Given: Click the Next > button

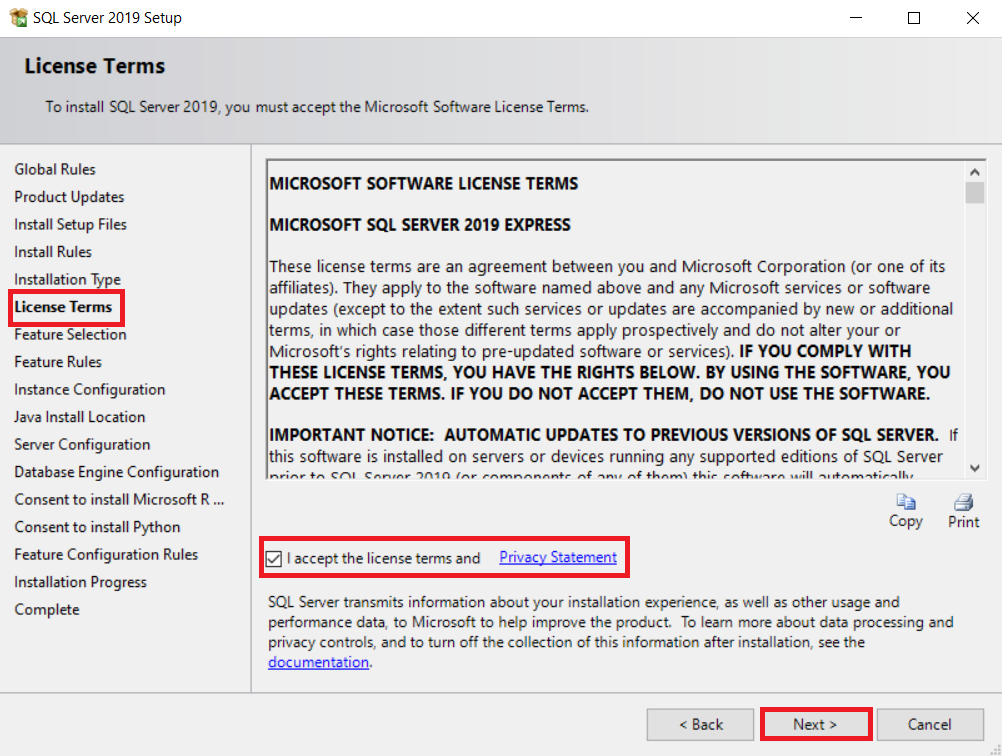Looking at the screenshot, I should [x=815, y=724].
